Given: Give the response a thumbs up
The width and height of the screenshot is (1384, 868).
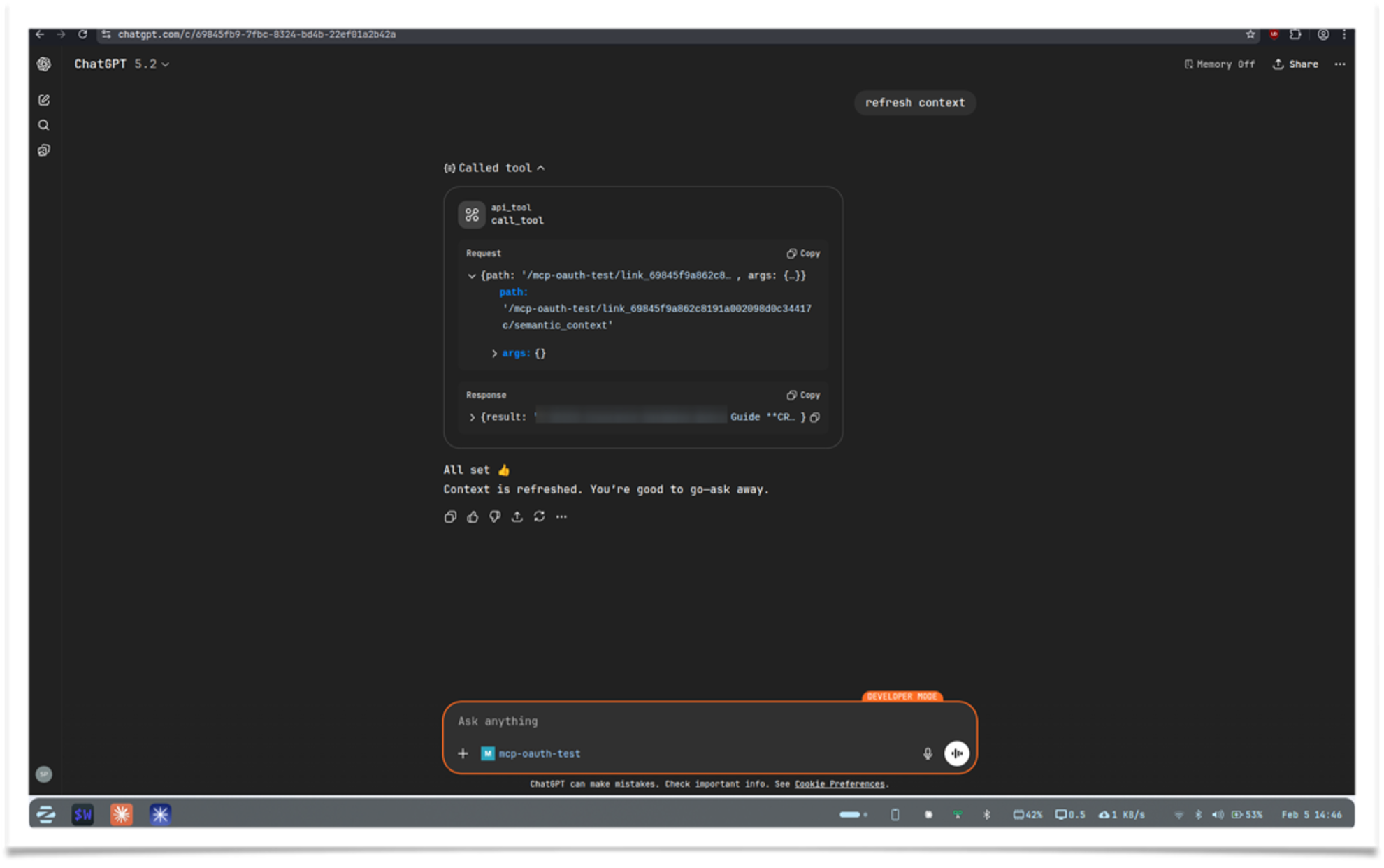Looking at the screenshot, I should [473, 516].
